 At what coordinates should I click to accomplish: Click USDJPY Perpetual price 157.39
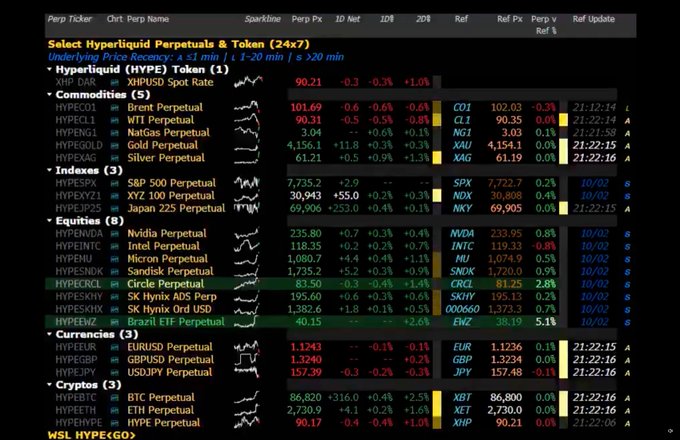pos(306,372)
